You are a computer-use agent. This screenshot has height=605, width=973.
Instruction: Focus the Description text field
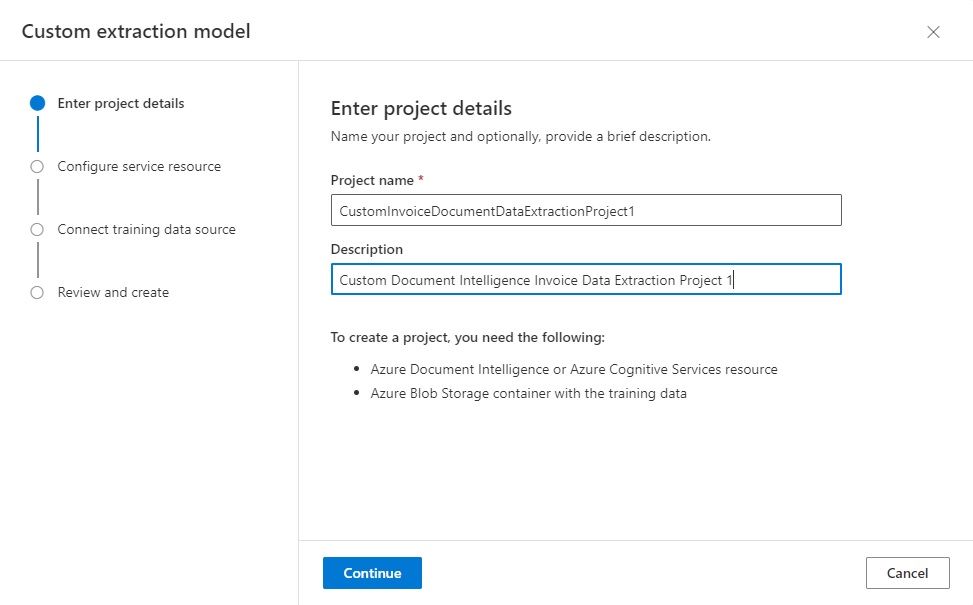(x=586, y=279)
